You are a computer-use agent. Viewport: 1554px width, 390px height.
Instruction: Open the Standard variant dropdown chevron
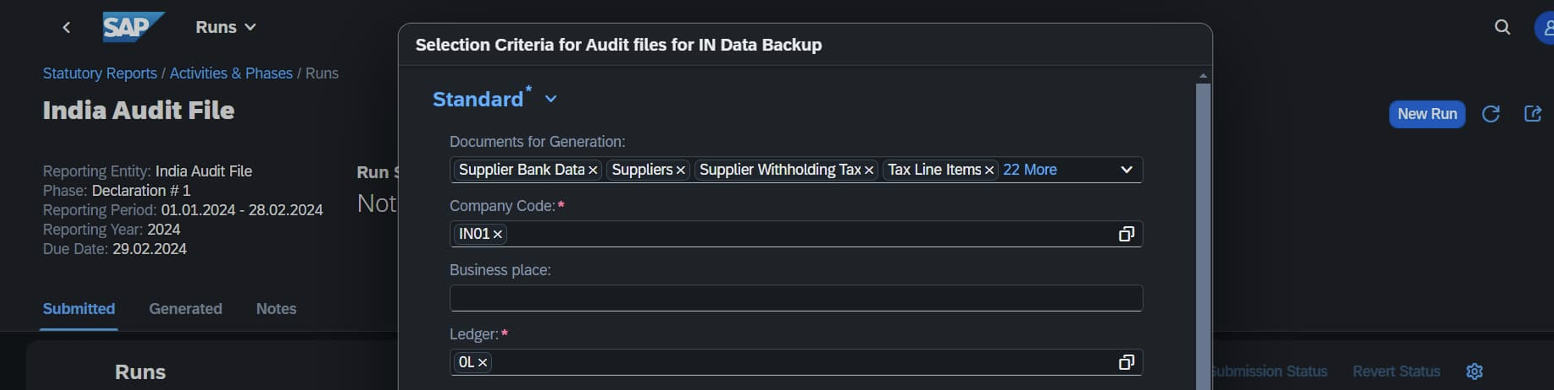click(550, 99)
